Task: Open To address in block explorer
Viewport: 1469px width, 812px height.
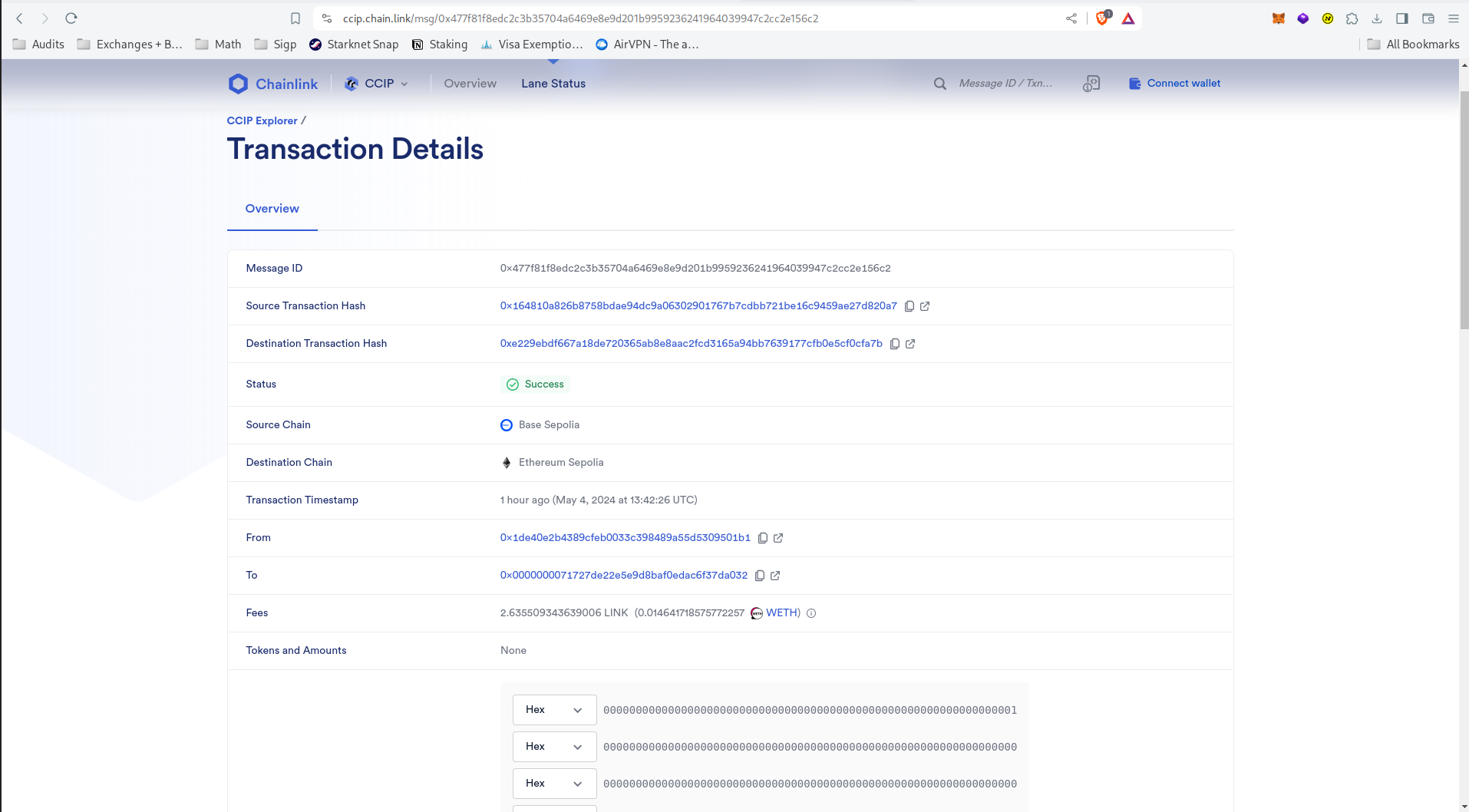Action: click(775, 576)
